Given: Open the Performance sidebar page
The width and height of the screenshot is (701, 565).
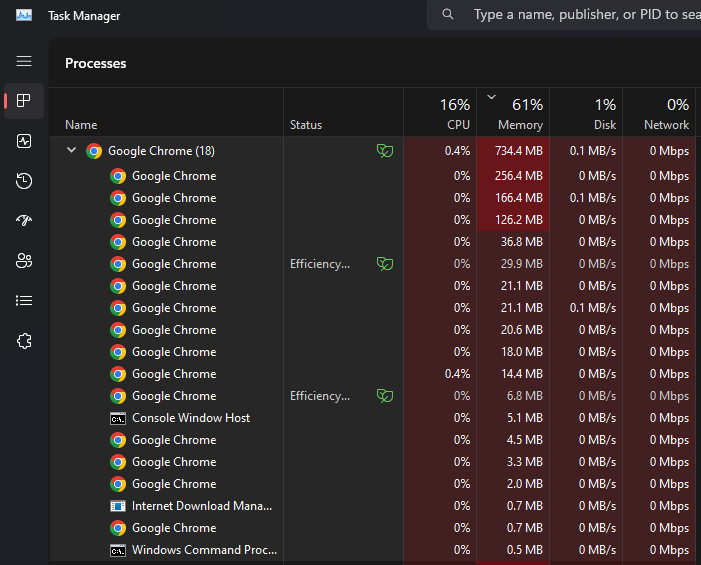Looking at the screenshot, I should 24,141.
